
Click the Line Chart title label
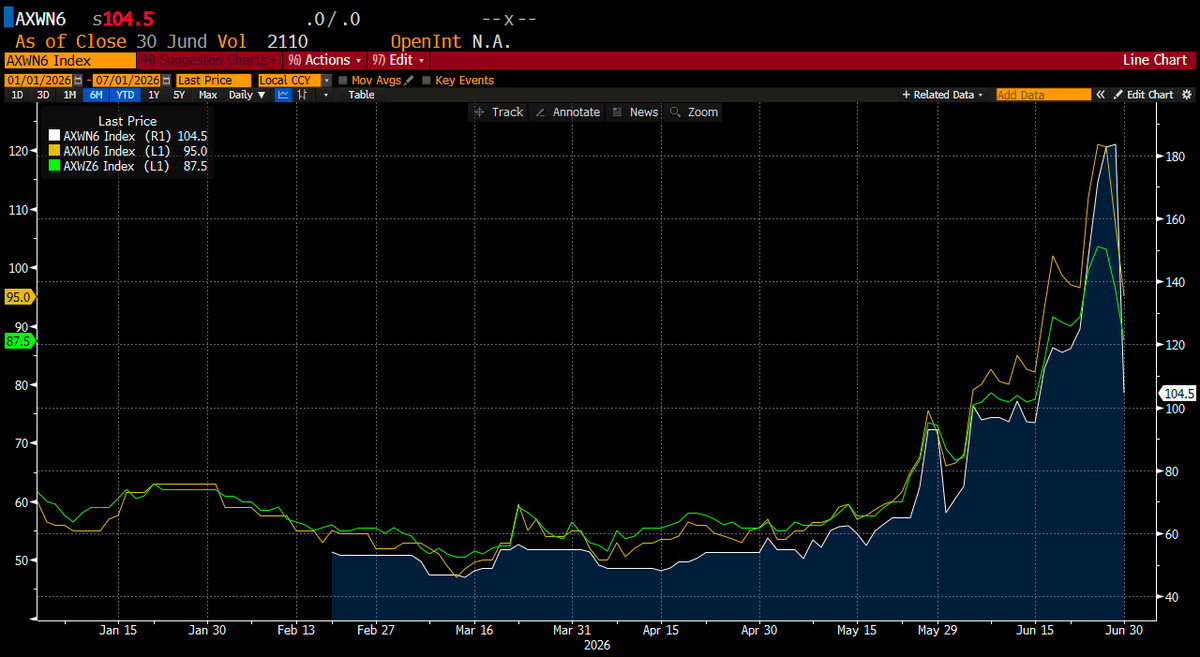1155,60
